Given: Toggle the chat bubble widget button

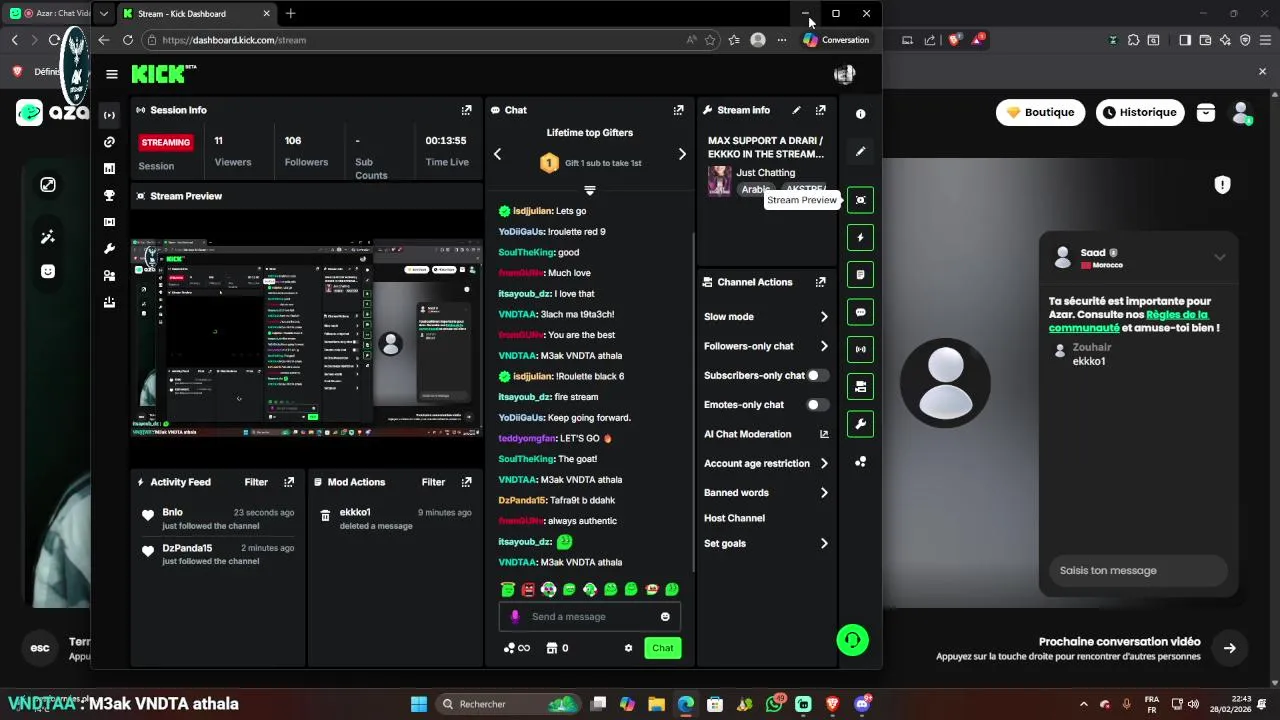Looking at the screenshot, I should click(x=860, y=312).
